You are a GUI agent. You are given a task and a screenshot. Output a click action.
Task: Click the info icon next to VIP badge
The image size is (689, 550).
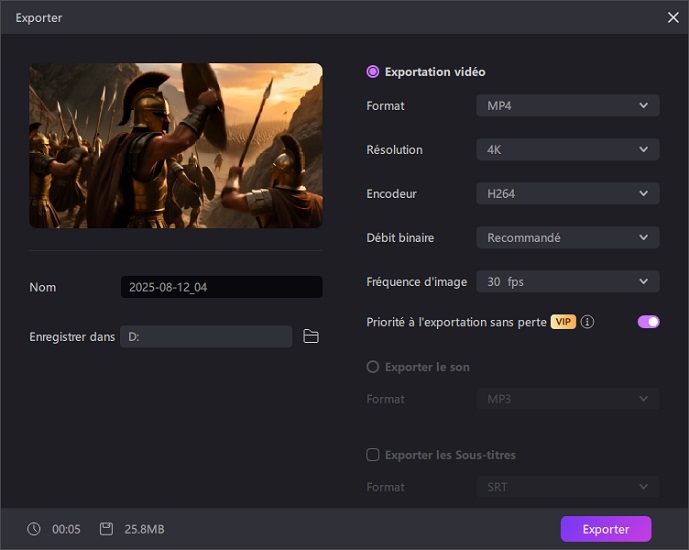[x=587, y=322]
